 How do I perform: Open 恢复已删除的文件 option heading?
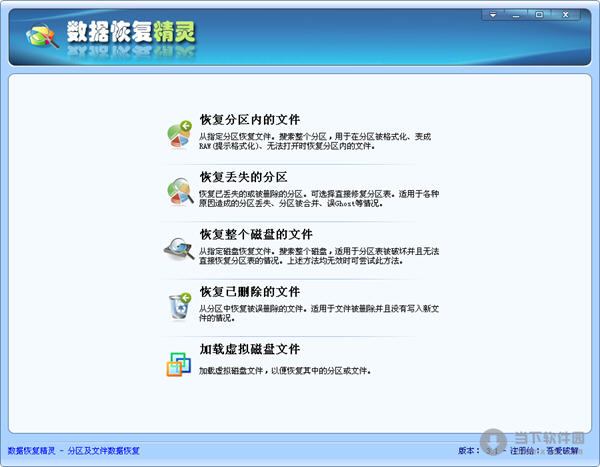249,292
